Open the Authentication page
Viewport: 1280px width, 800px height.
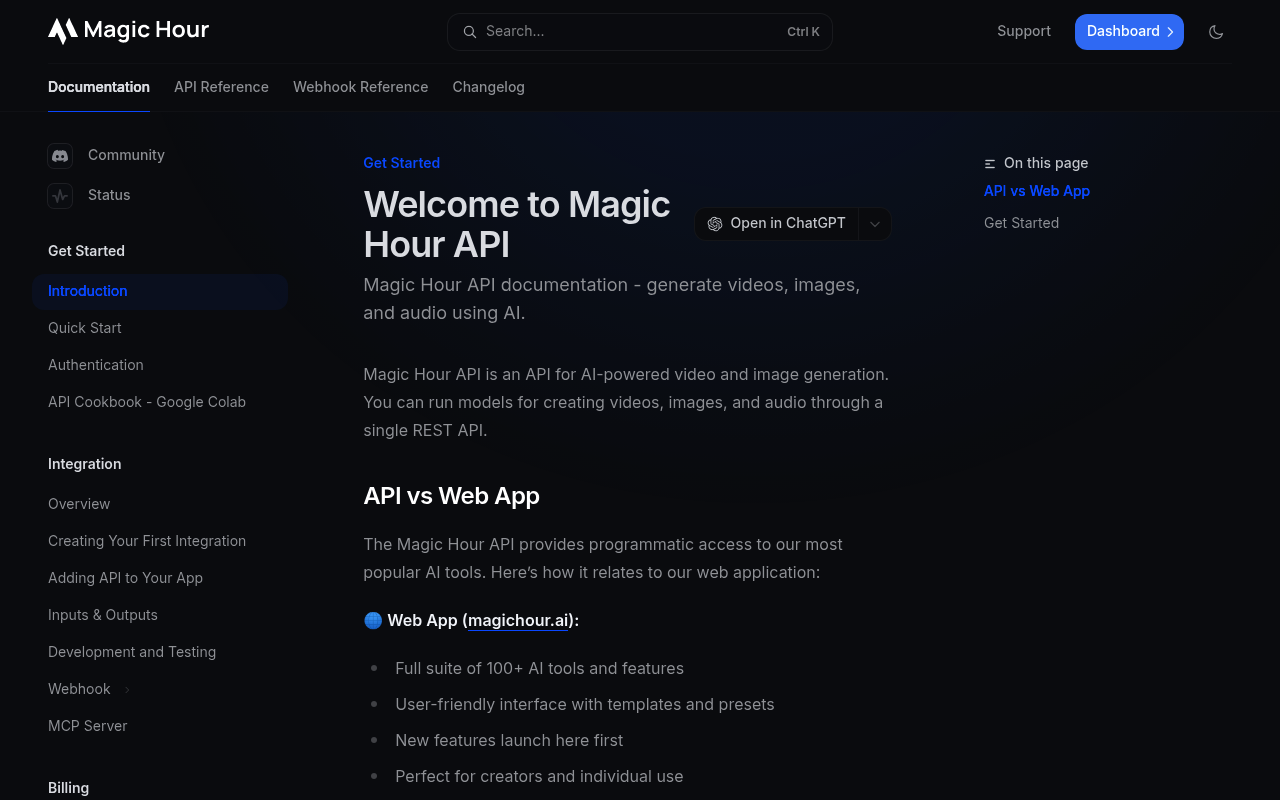click(x=96, y=365)
